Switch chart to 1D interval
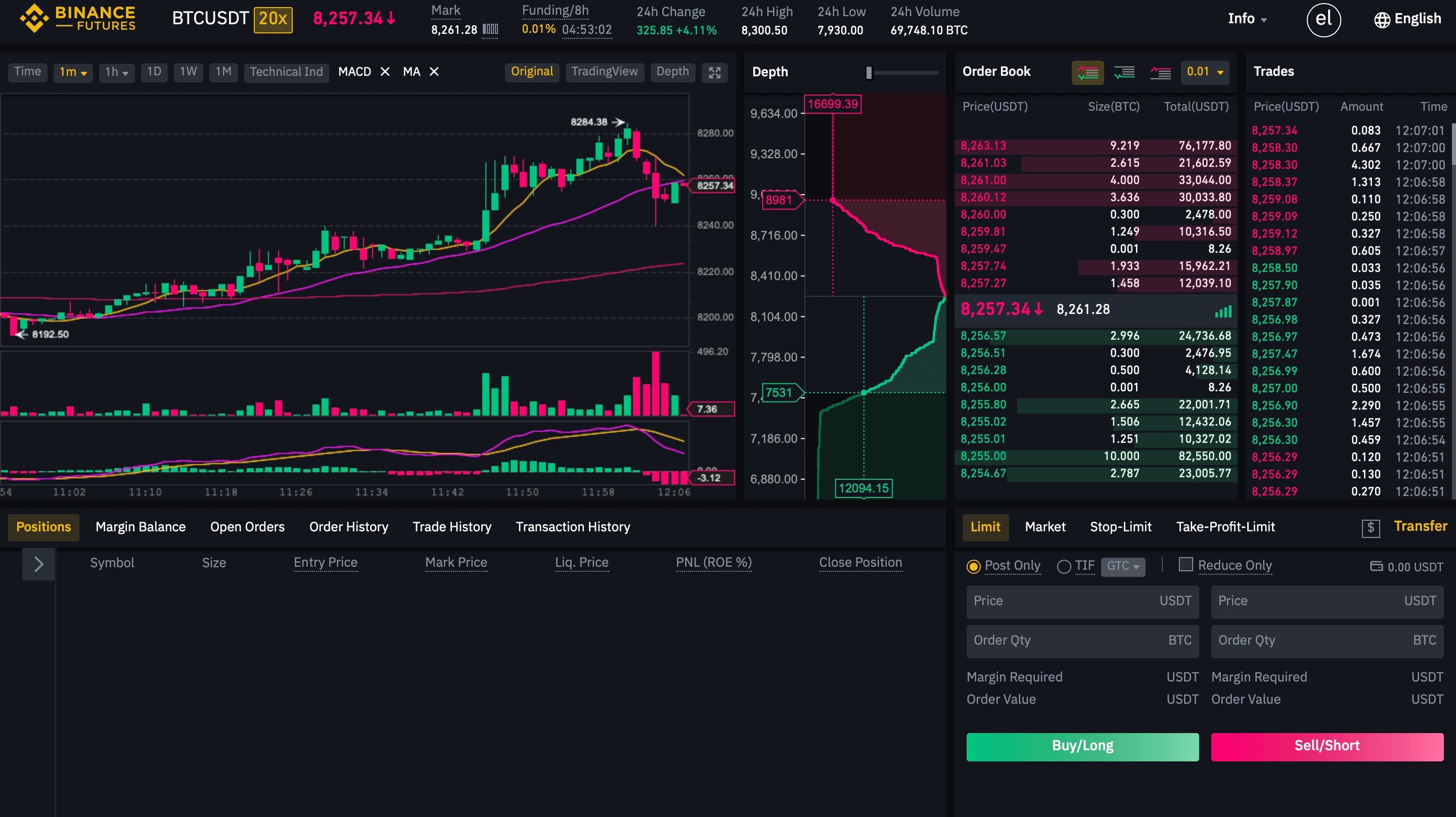 pos(154,72)
